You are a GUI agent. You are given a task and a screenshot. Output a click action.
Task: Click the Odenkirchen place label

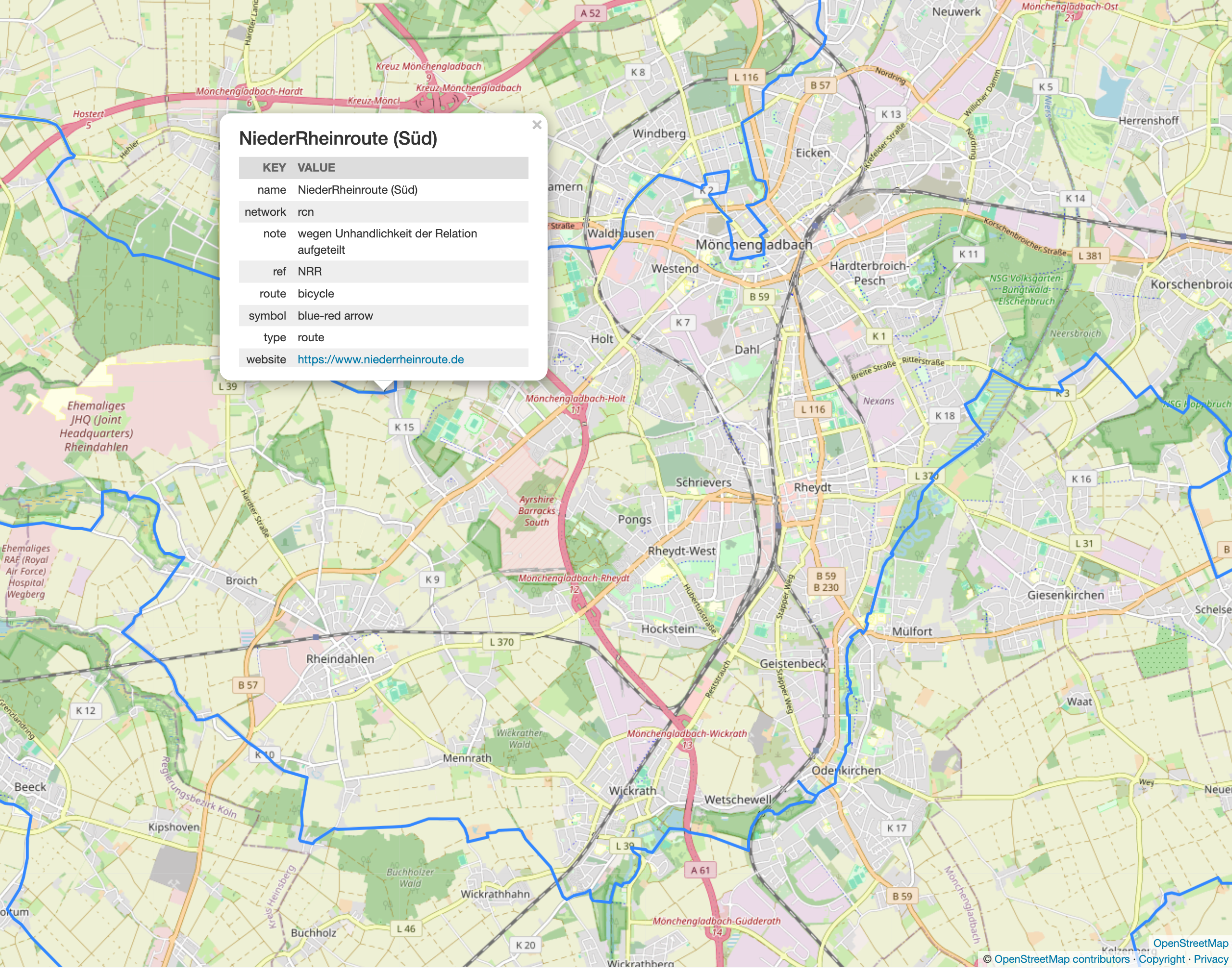(845, 770)
